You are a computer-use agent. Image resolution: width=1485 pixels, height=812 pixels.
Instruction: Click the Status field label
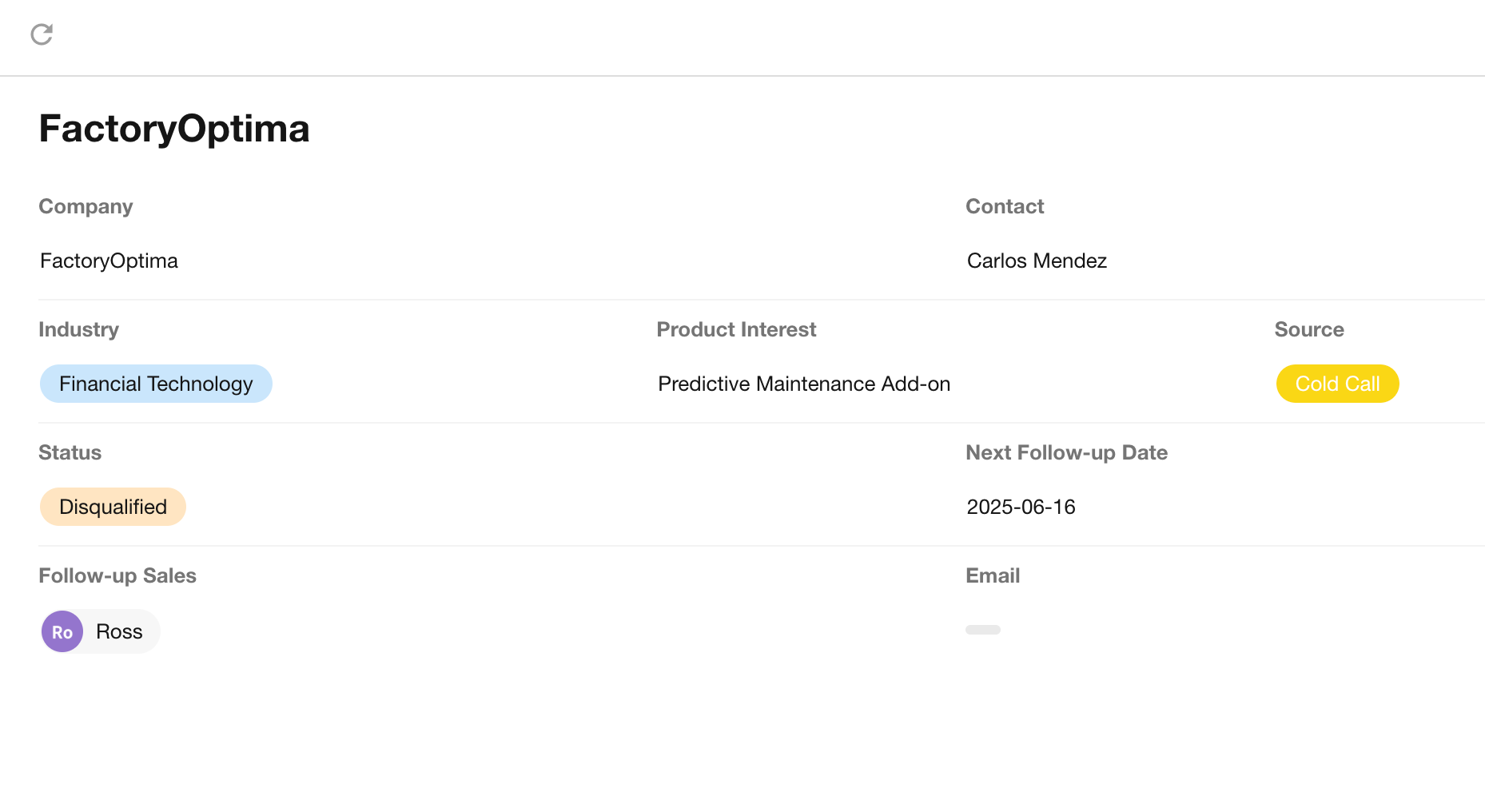(x=70, y=452)
